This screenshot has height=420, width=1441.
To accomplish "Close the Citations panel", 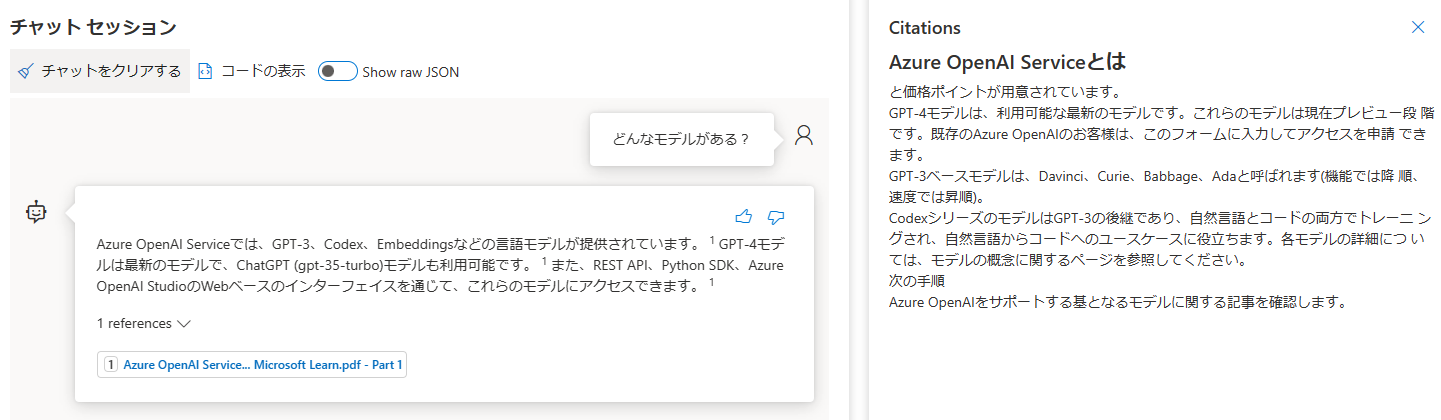I will 1417,28.
